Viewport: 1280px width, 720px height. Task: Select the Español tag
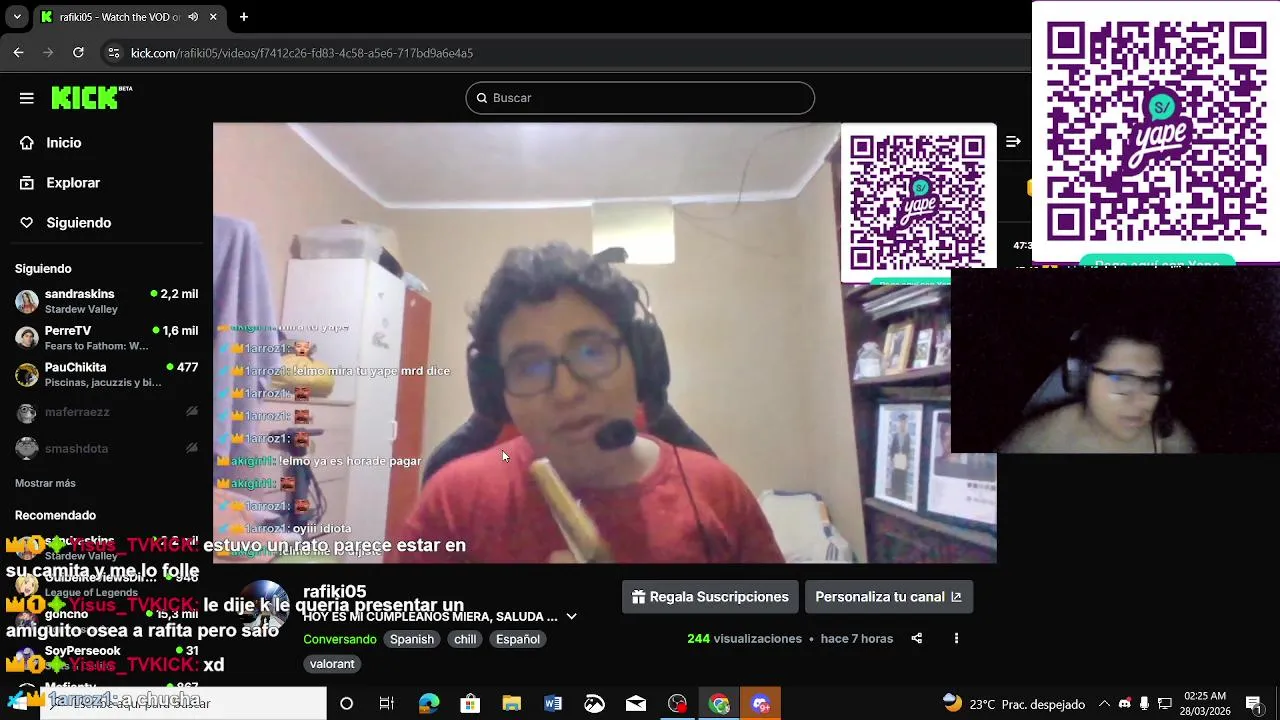[518, 639]
